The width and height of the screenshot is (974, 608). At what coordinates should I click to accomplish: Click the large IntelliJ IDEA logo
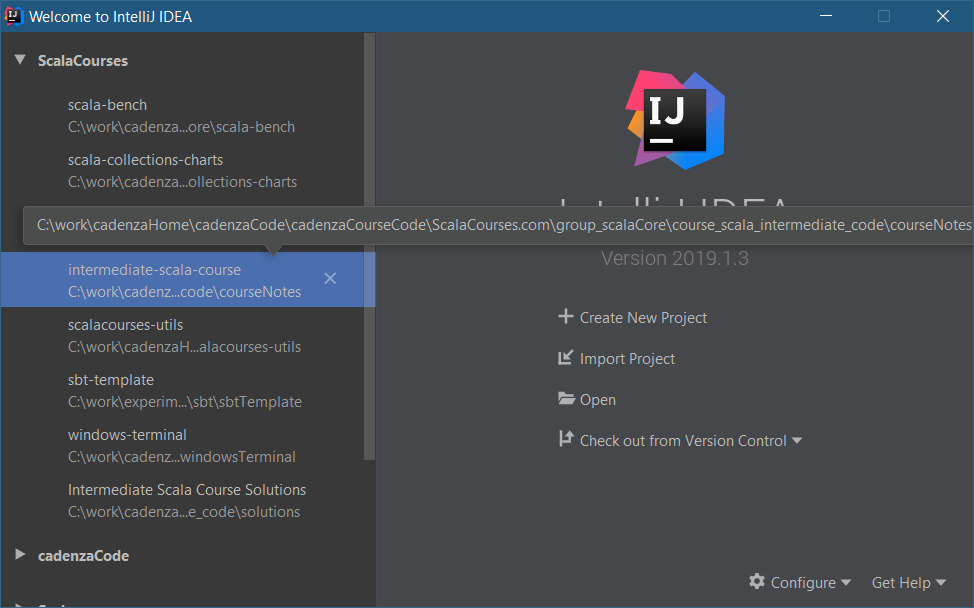(675, 120)
